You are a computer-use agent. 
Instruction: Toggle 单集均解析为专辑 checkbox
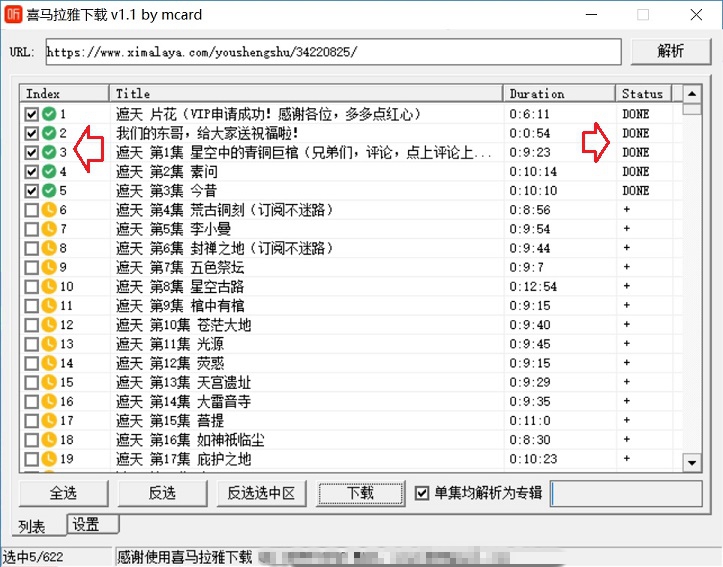pyautogui.click(x=421, y=493)
